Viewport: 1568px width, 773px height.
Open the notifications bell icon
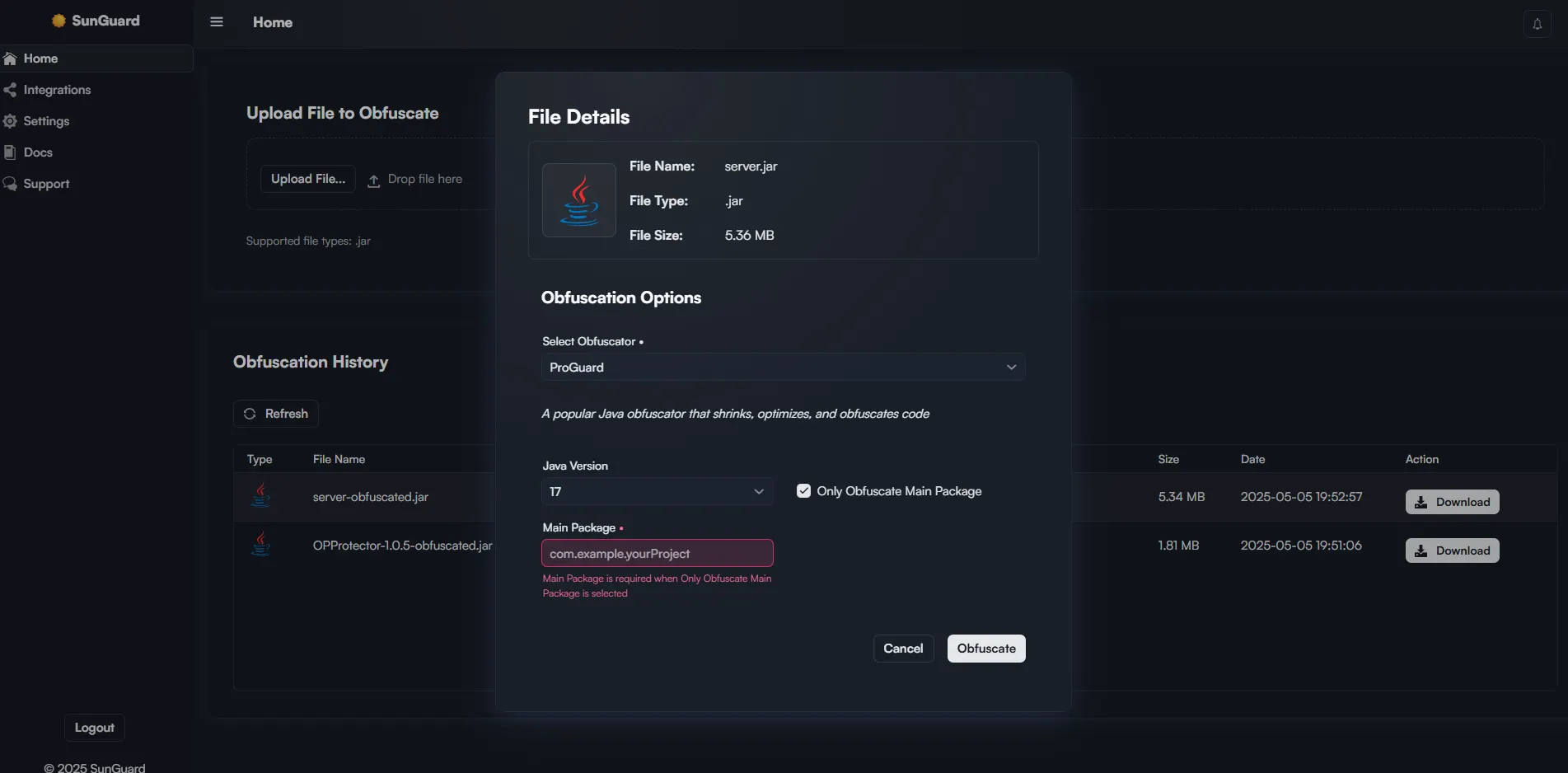(1537, 24)
